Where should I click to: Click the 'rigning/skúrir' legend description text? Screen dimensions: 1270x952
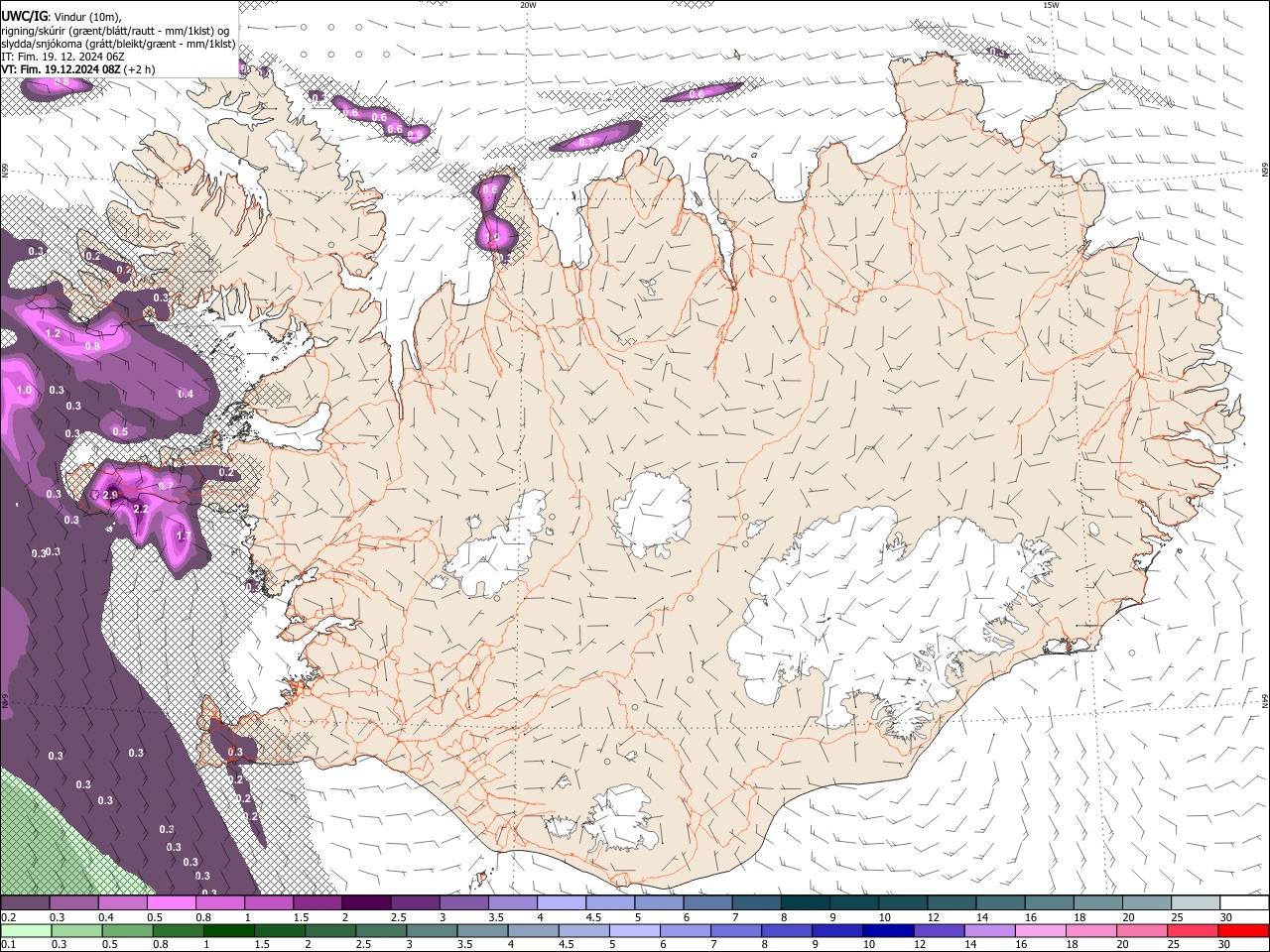[33, 31]
